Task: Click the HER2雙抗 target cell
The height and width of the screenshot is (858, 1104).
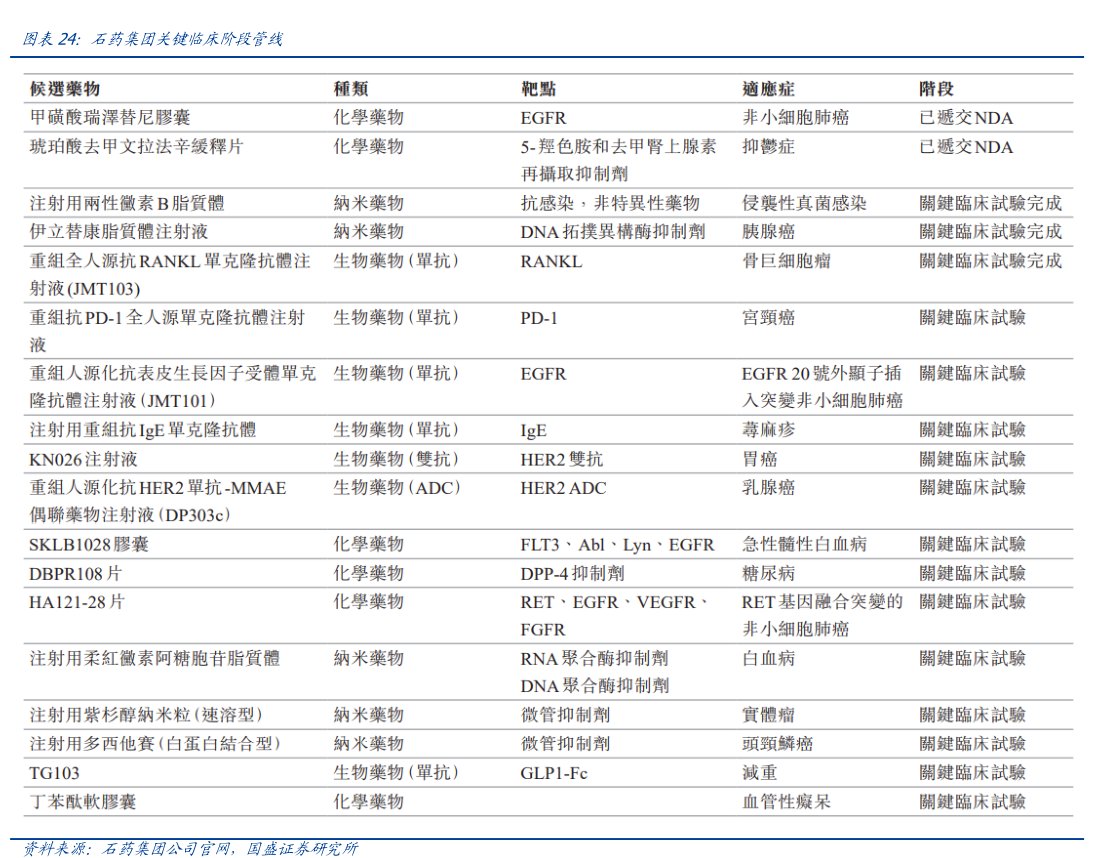Action: click(562, 460)
